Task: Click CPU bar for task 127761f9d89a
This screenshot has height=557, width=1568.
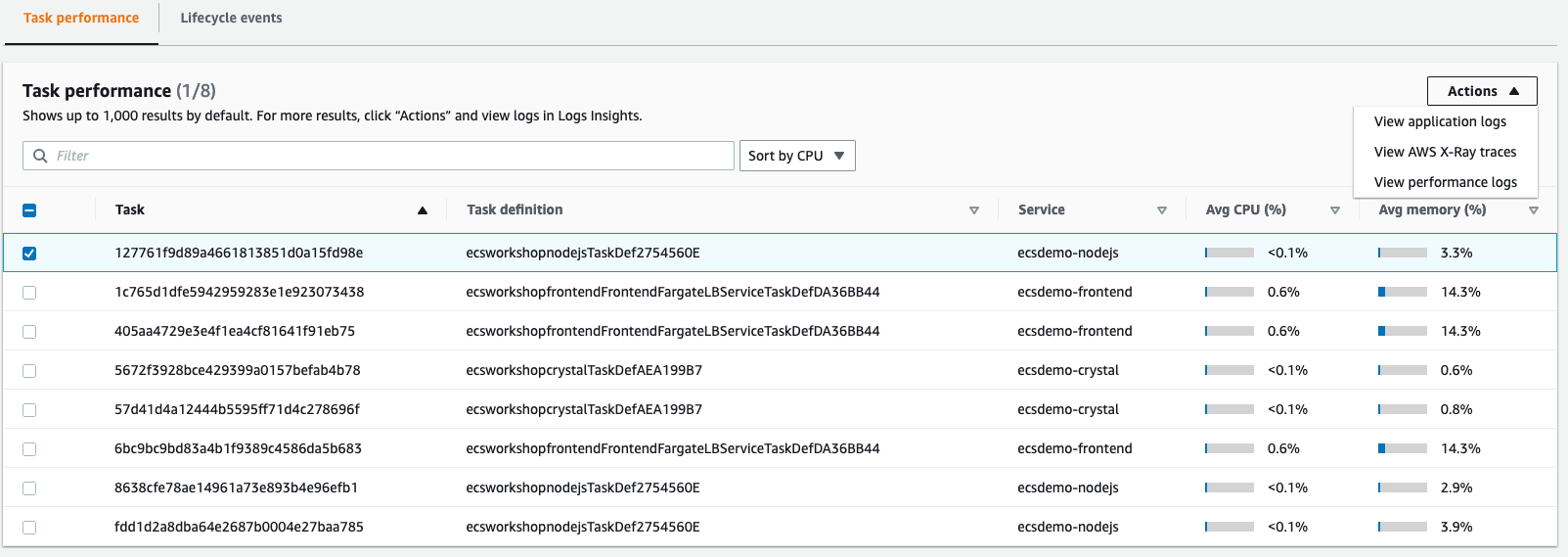Action: pyautogui.click(x=1230, y=253)
